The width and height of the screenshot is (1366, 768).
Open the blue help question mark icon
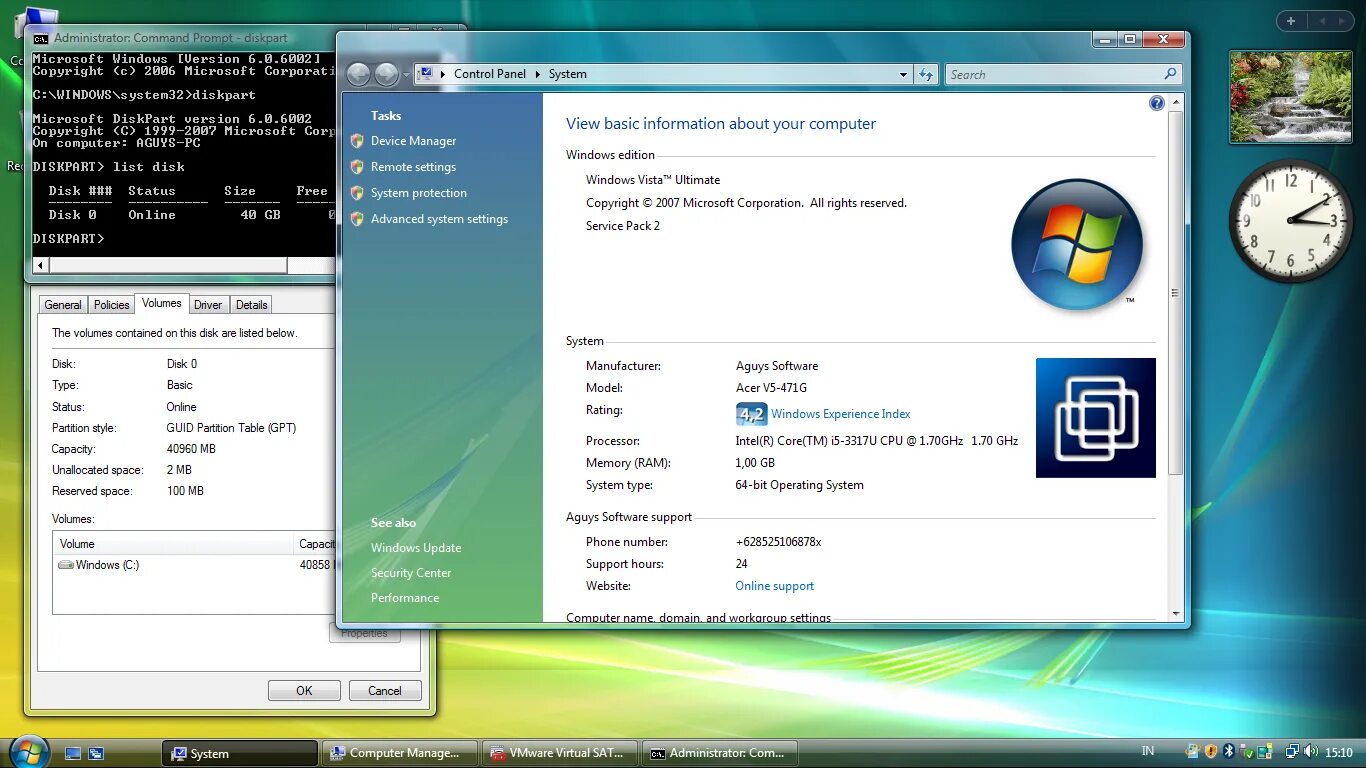pos(1157,103)
